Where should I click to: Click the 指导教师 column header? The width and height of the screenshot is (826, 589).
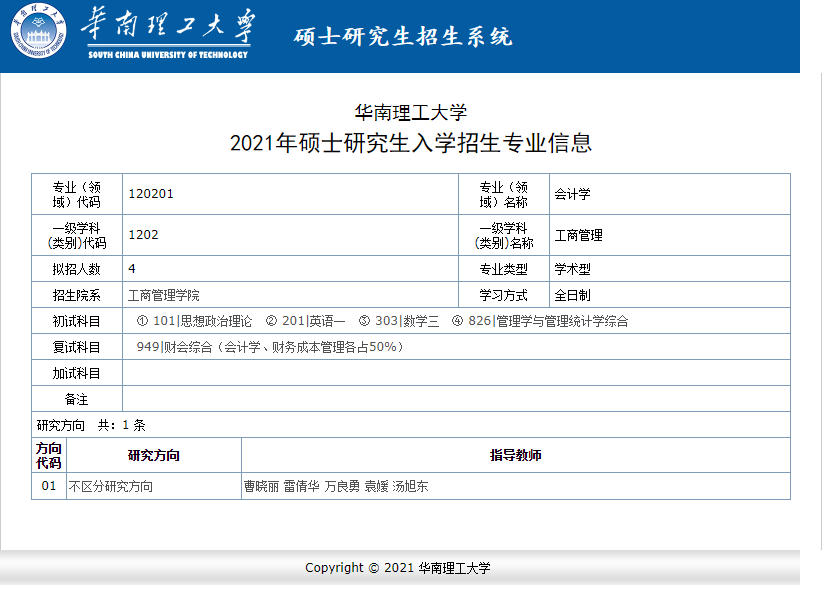point(516,456)
